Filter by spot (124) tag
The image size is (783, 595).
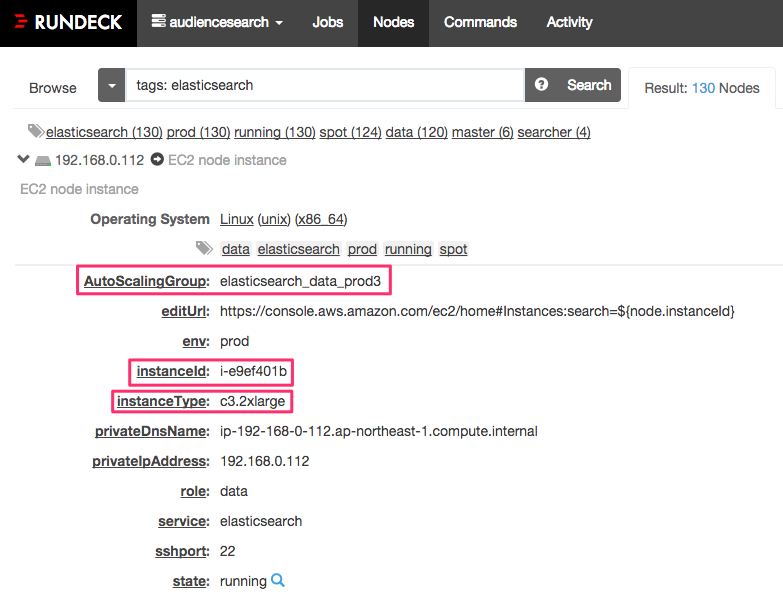(351, 132)
